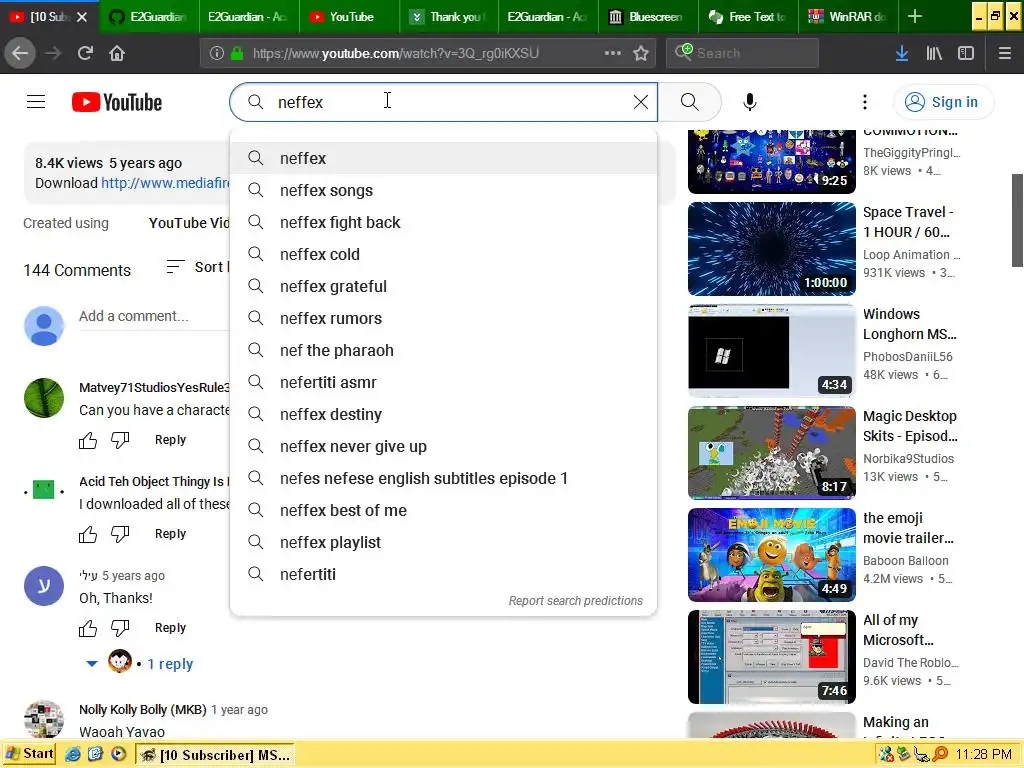Open the emoji movie trailer thumbnail
Image resolution: width=1024 pixels, height=768 pixels.
tap(772, 554)
